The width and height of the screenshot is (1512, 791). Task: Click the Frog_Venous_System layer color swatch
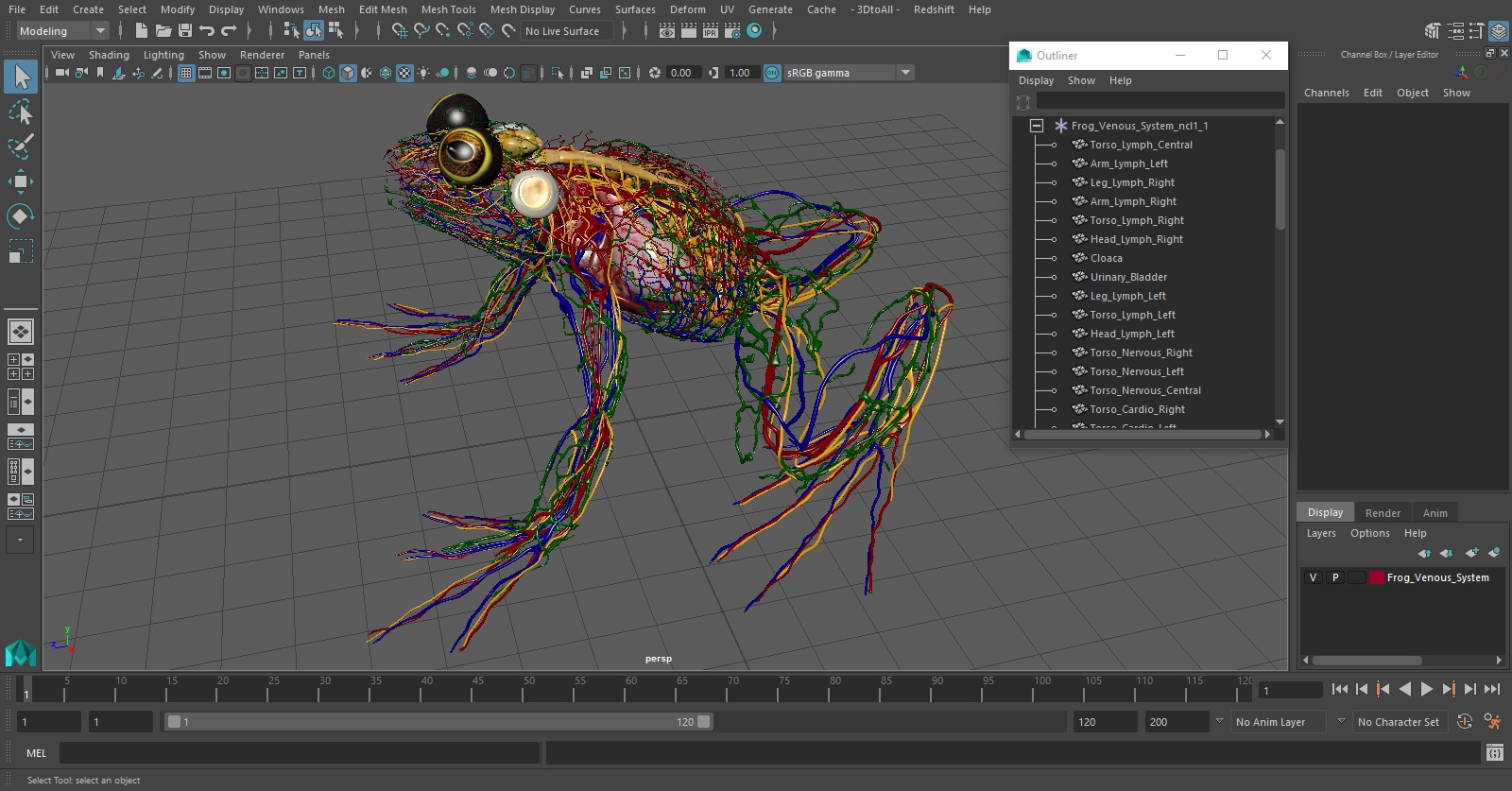coord(1377,577)
